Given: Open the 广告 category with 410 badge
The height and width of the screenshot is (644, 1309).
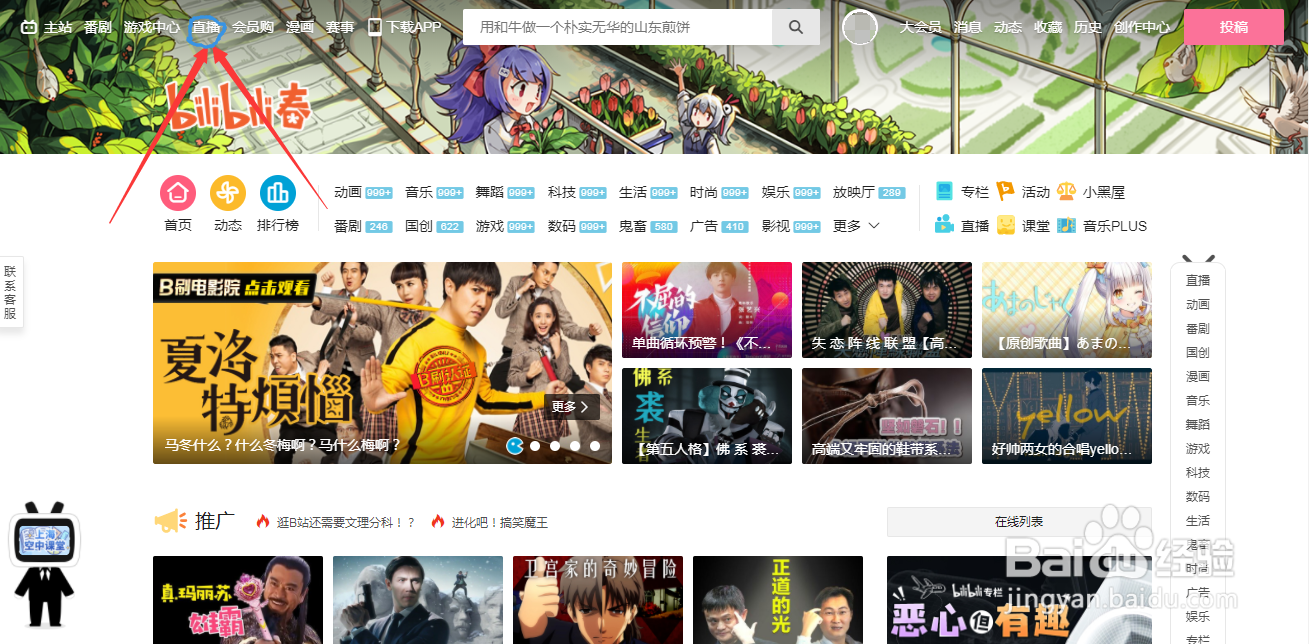Looking at the screenshot, I should (719, 226).
